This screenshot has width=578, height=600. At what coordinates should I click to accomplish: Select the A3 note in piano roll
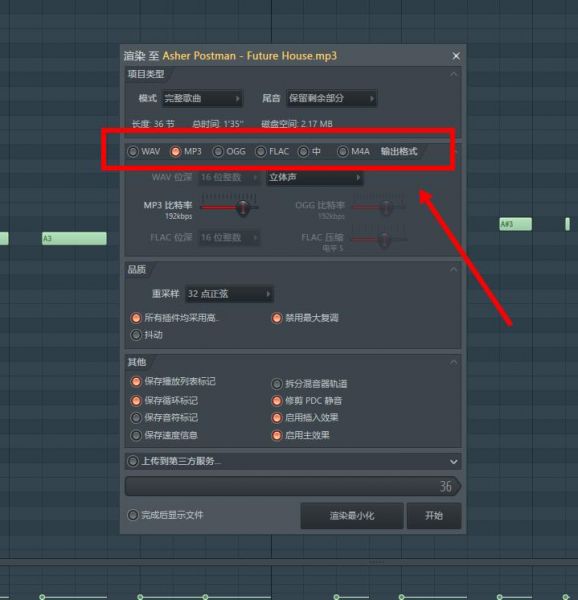[x=74, y=238]
